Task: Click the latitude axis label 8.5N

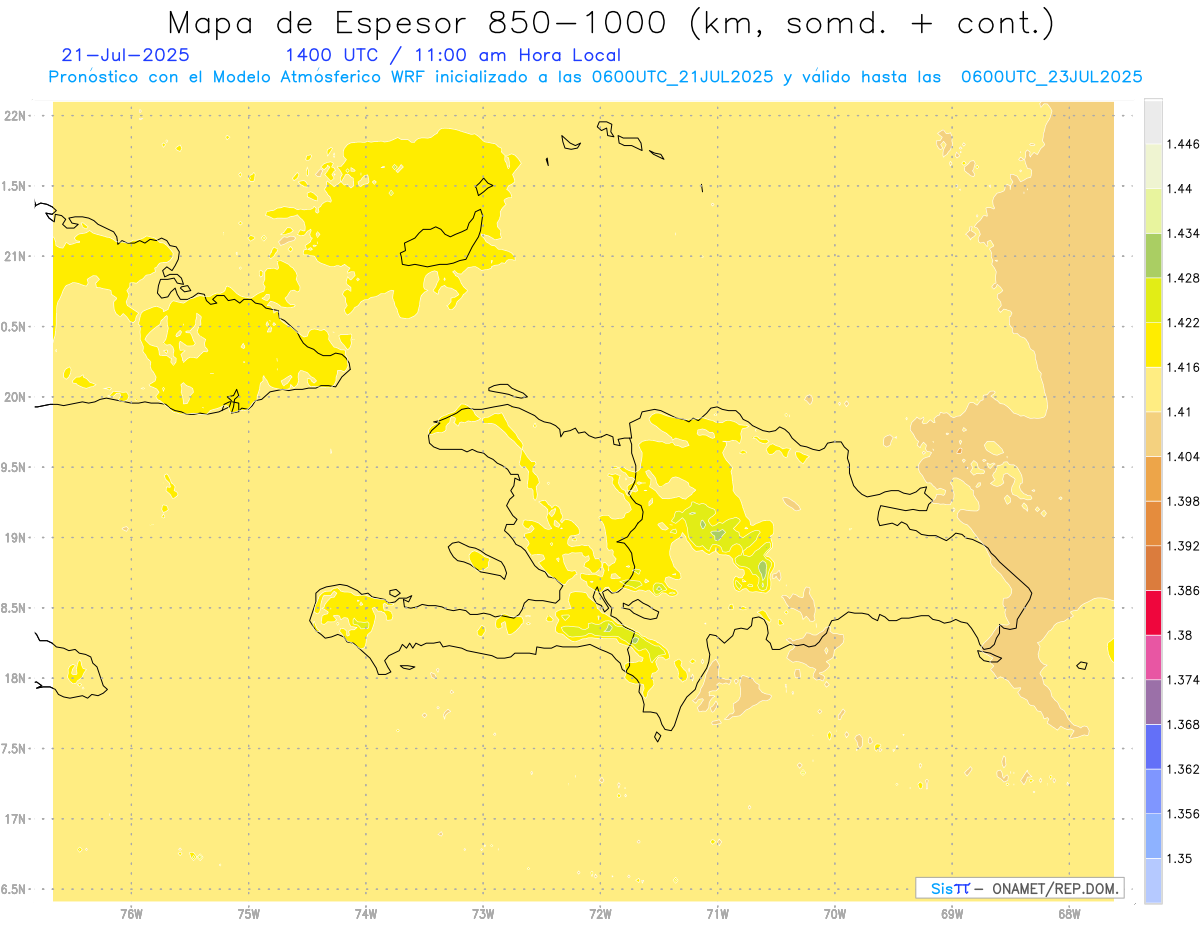Action: 15,608
